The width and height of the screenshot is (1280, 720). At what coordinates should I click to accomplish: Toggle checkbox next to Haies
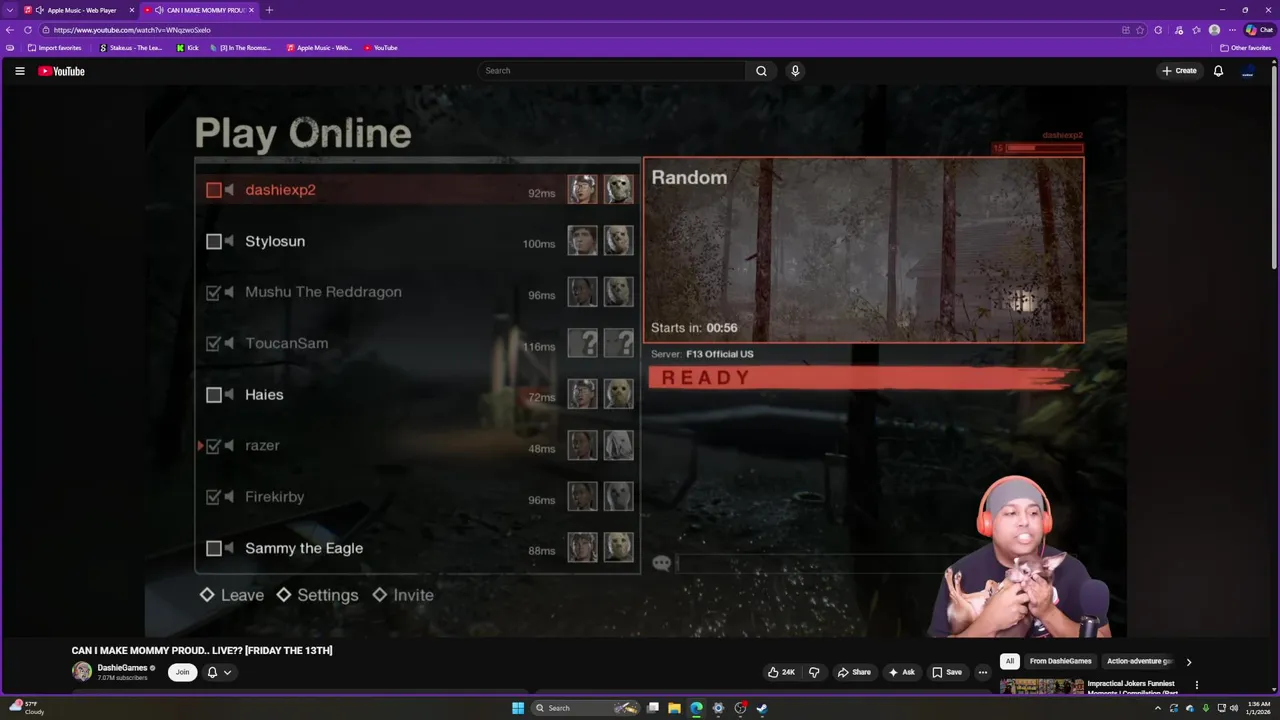coord(213,395)
